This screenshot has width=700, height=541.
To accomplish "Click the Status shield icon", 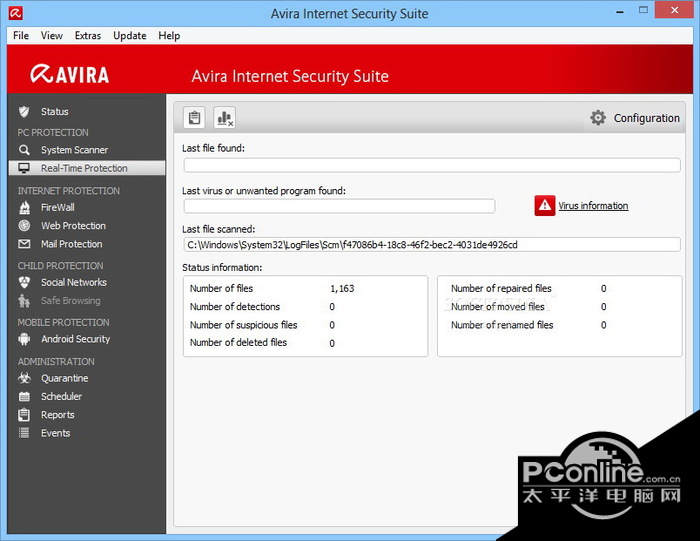I will (x=24, y=112).
